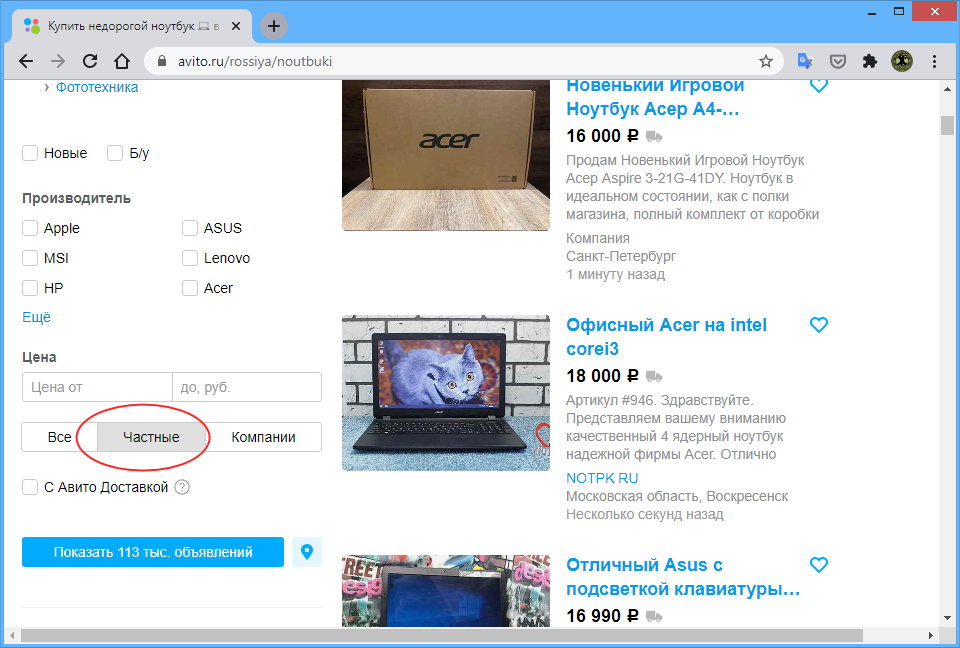The height and width of the screenshot is (648, 960).
Task: Click the map location pin button
Action: [x=307, y=552]
